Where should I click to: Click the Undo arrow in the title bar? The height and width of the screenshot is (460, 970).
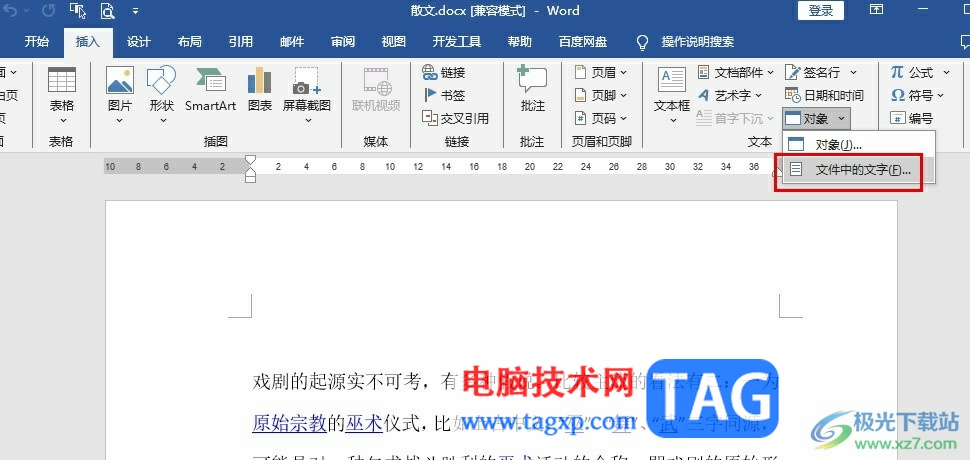[x=11, y=11]
